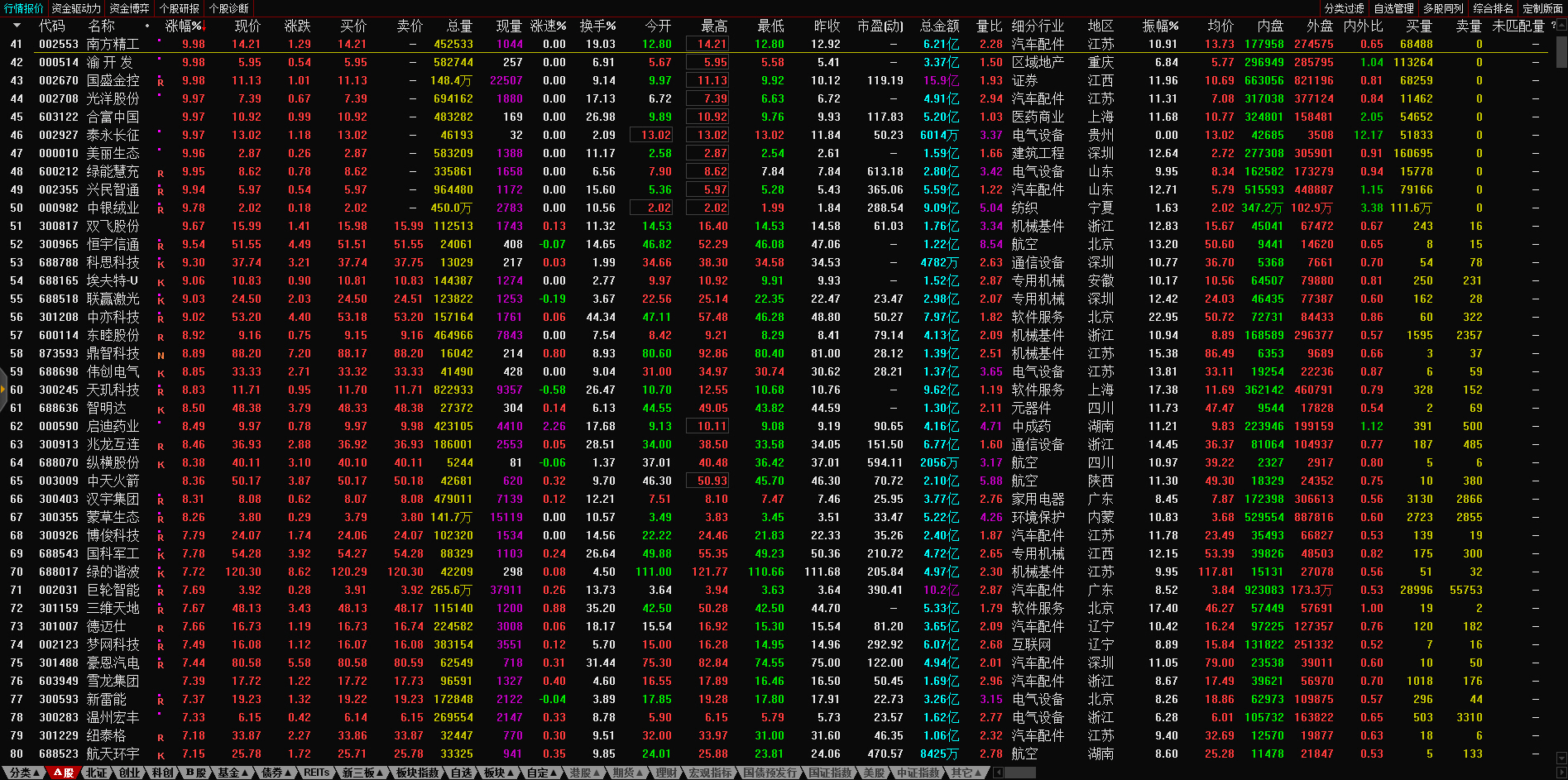Click the dot column header after 名称
The height and width of the screenshot is (780, 1568).
coord(147,26)
